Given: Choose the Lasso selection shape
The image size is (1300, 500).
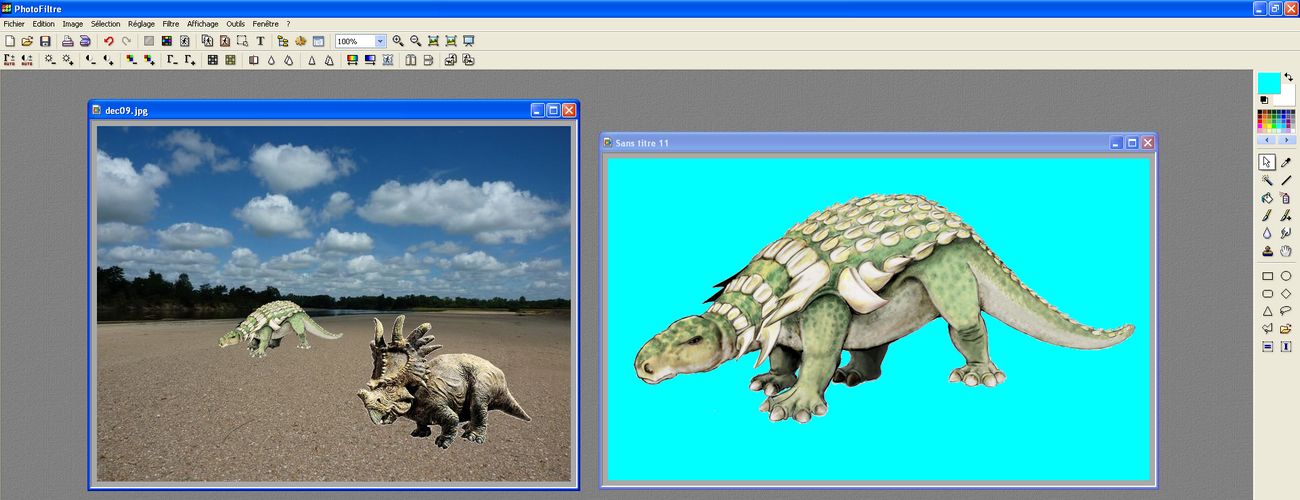Looking at the screenshot, I should pos(1286,311).
